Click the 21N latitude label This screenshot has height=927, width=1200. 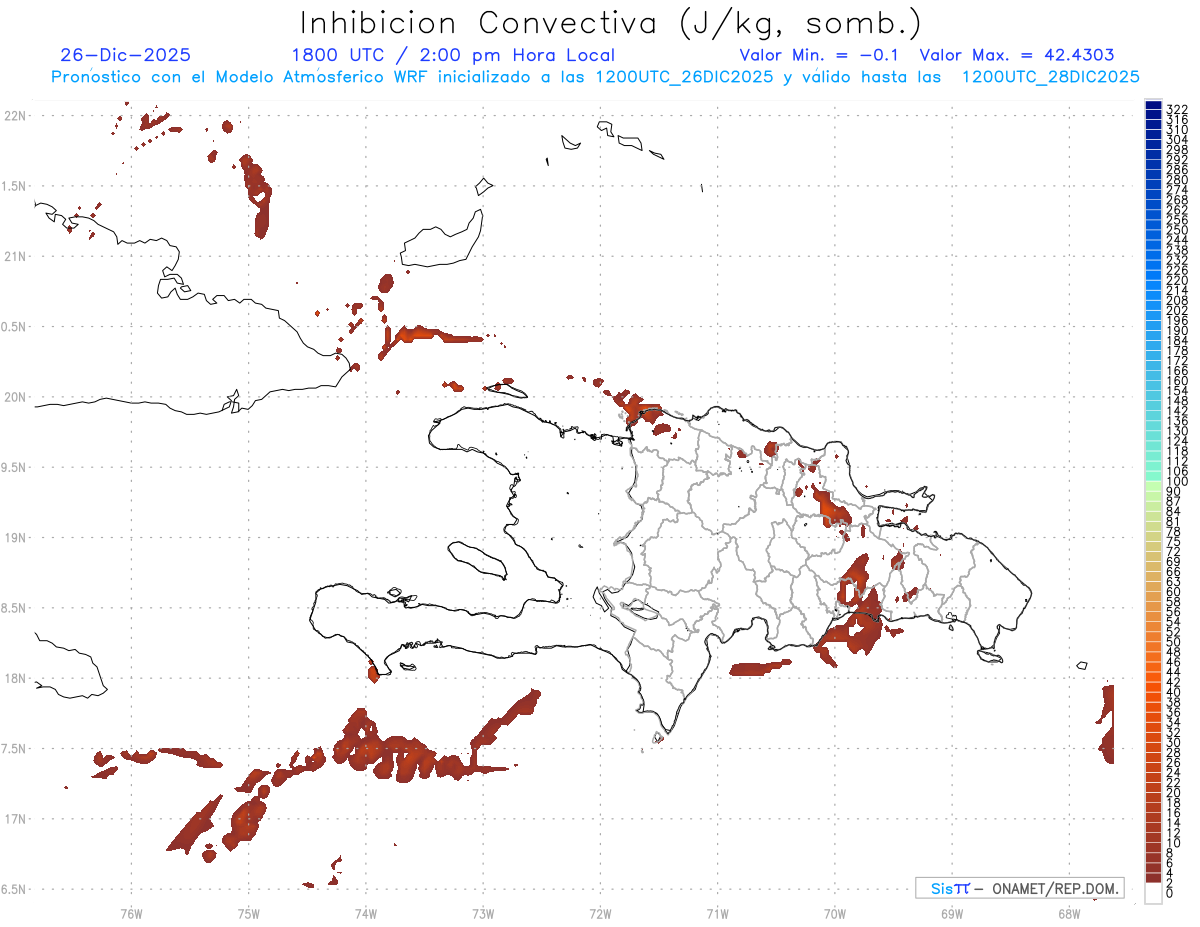(x=16, y=257)
